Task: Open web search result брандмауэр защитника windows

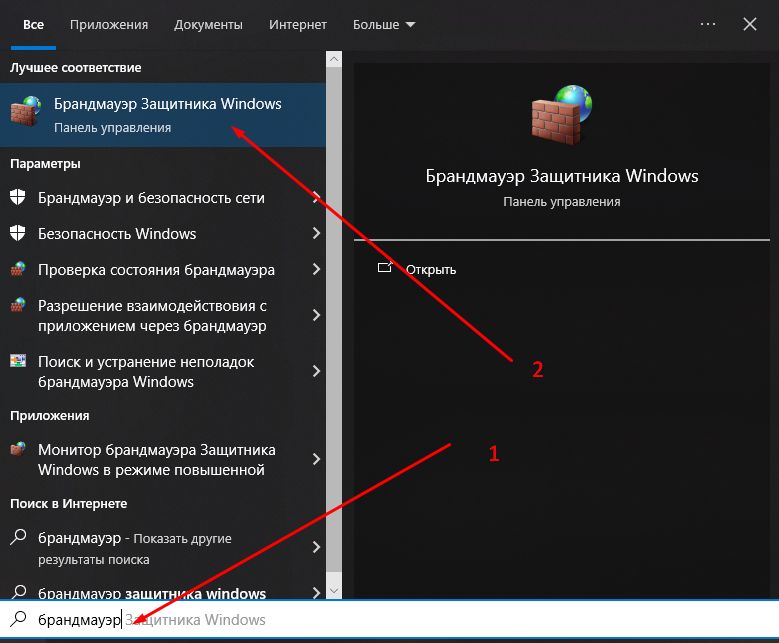Action: pyautogui.click(x=152, y=593)
